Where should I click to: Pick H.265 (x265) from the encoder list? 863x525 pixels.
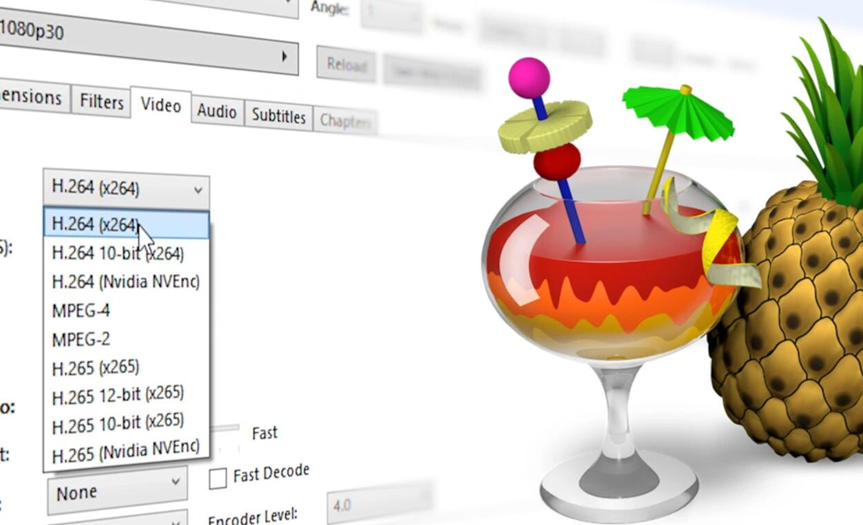pyautogui.click(x=126, y=368)
